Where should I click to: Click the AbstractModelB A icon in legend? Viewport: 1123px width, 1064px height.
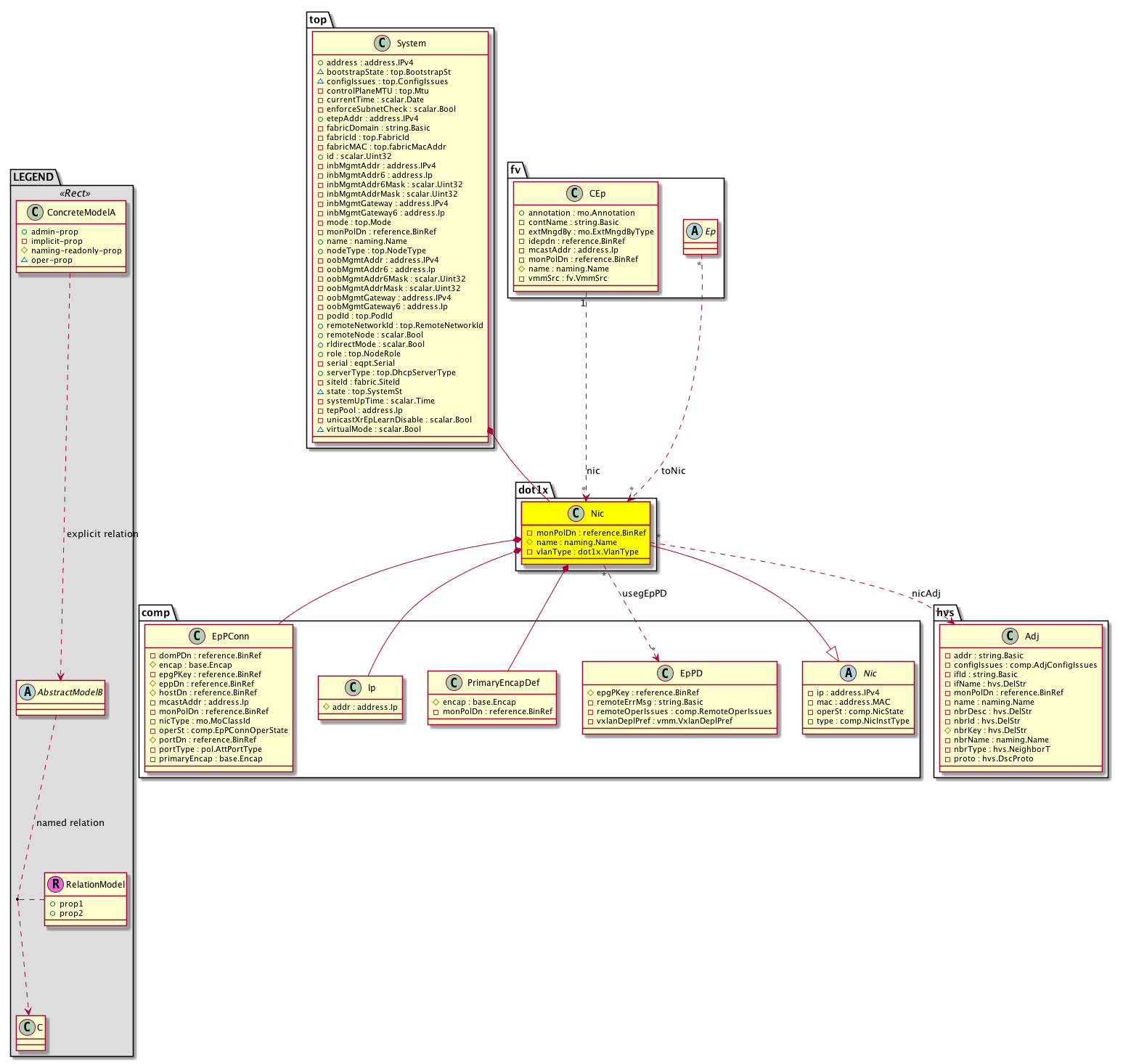(x=26, y=692)
